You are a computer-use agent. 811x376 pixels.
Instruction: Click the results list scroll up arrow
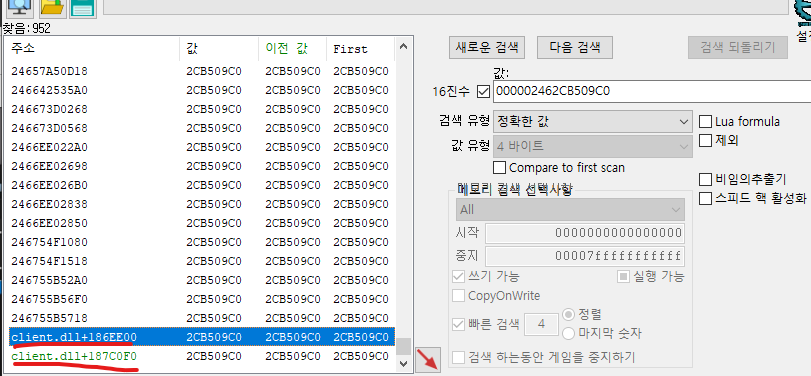click(x=404, y=47)
